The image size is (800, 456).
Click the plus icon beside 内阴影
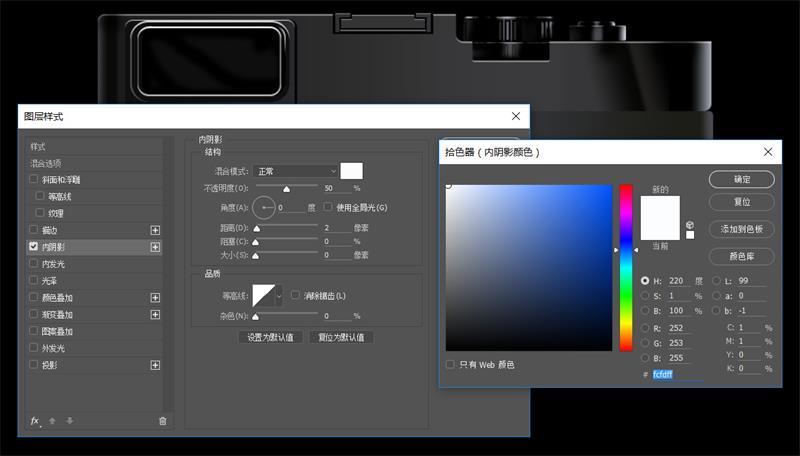click(x=155, y=247)
